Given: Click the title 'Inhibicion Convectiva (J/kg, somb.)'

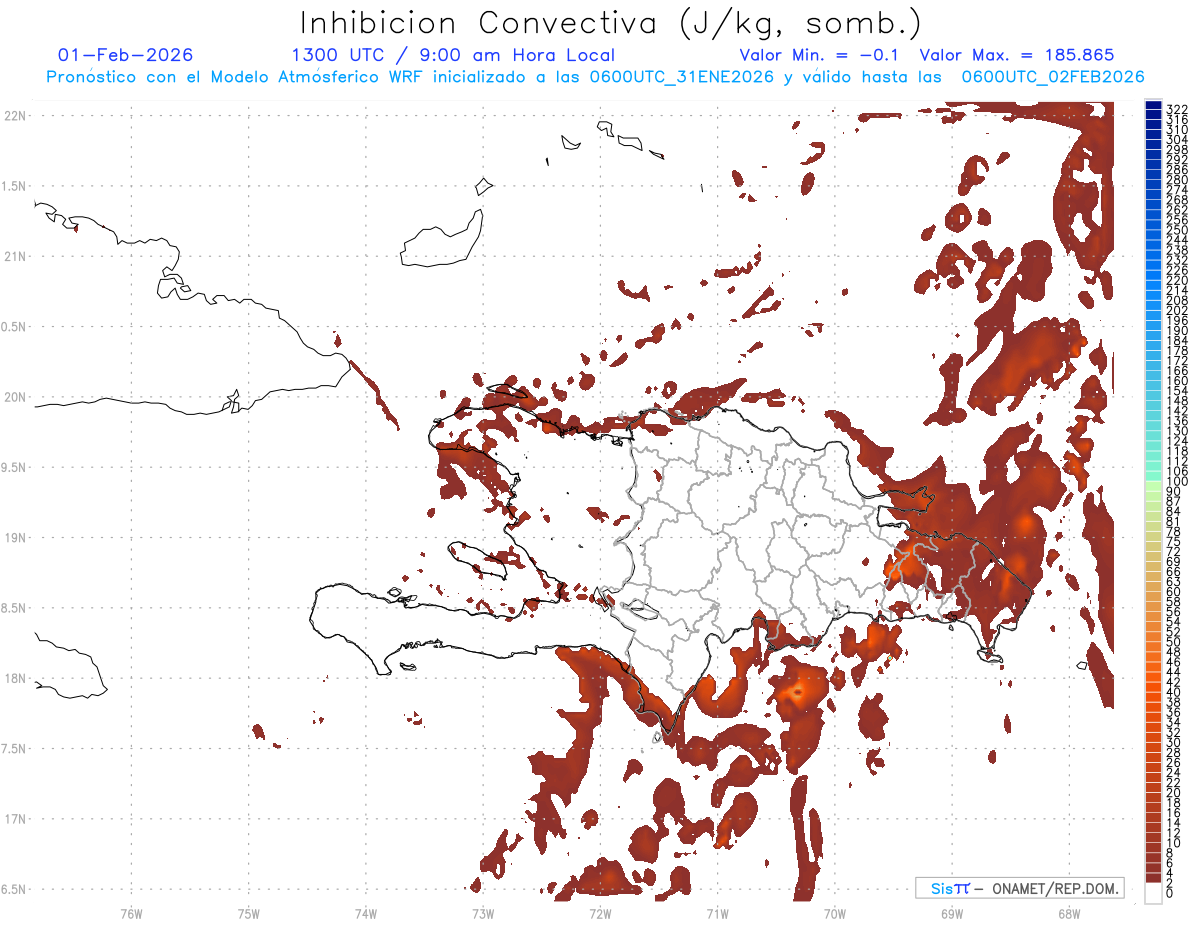Looking at the screenshot, I should [x=611, y=23].
